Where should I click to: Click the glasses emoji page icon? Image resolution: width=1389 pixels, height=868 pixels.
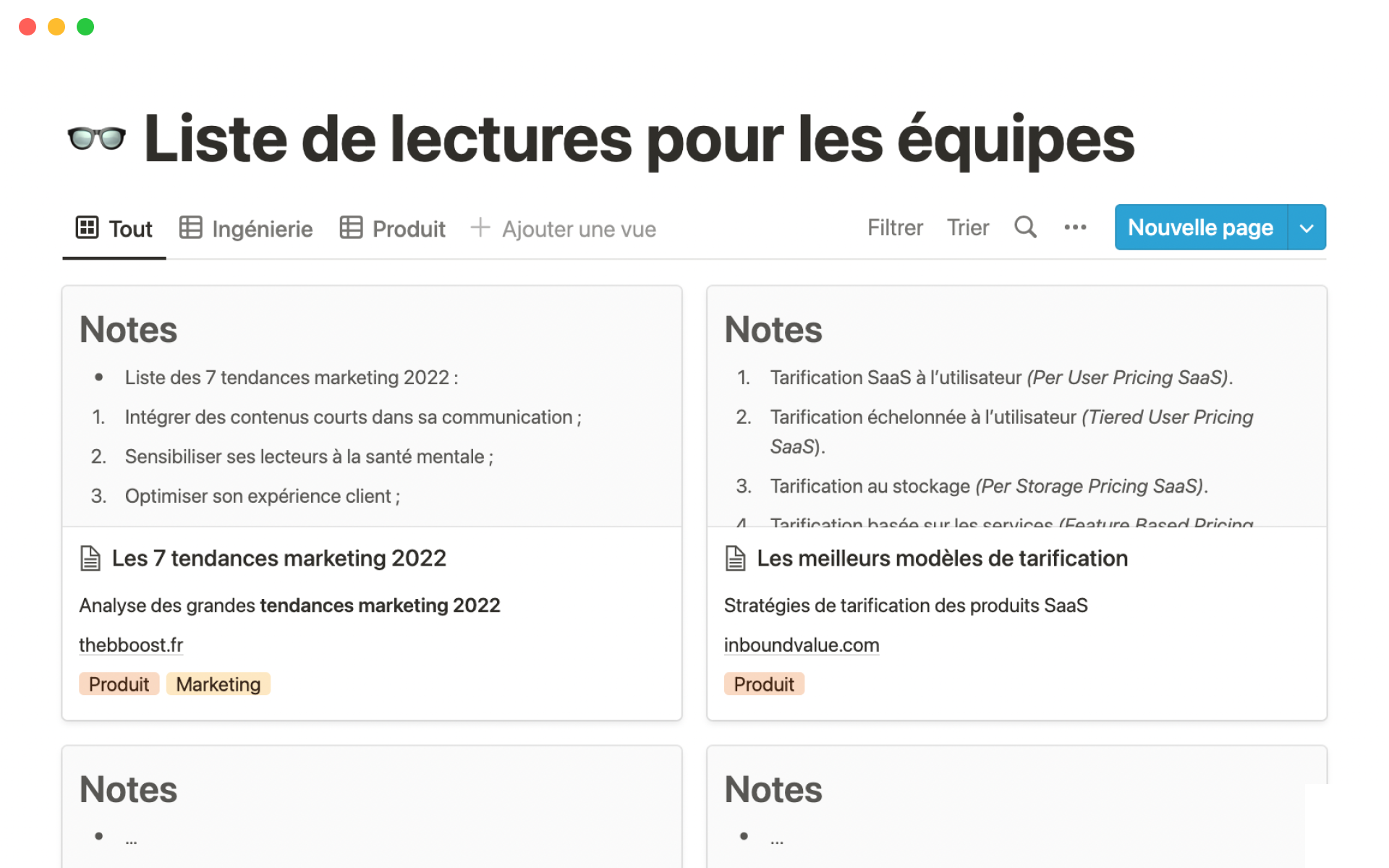coord(96,137)
